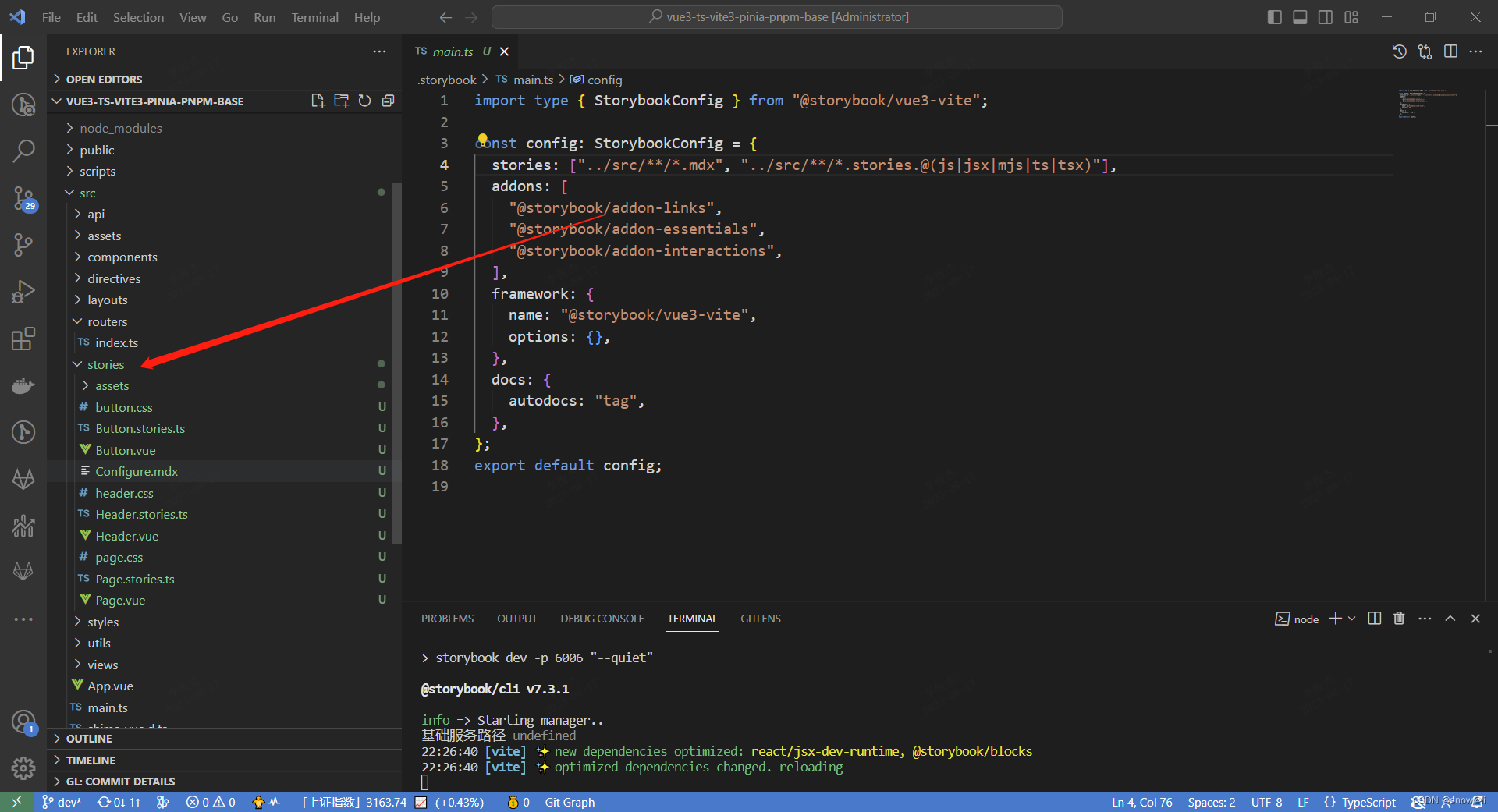Open explorer views and more actions menu
1498x812 pixels.
379,51
